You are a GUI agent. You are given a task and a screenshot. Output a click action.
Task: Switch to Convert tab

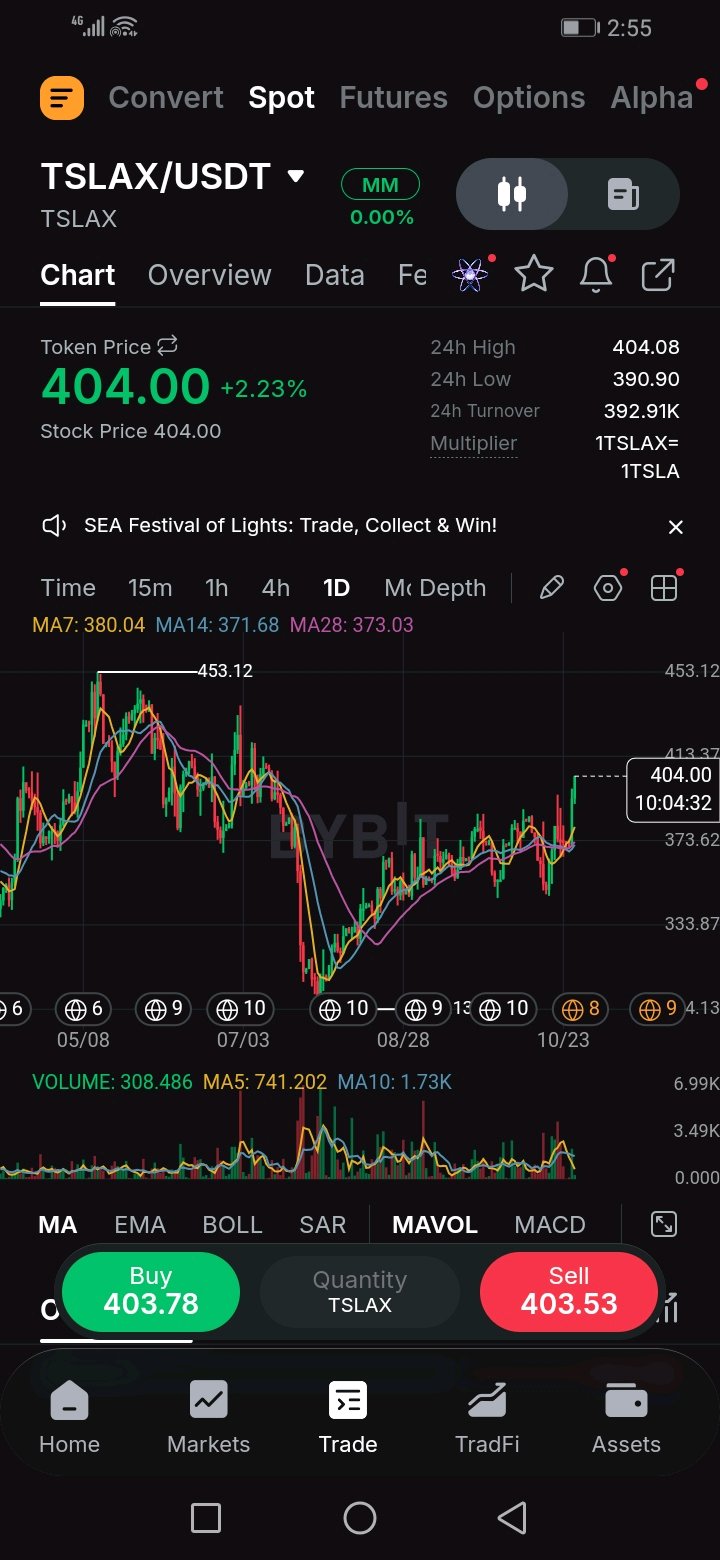pyautogui.click(x=166, y=97)
